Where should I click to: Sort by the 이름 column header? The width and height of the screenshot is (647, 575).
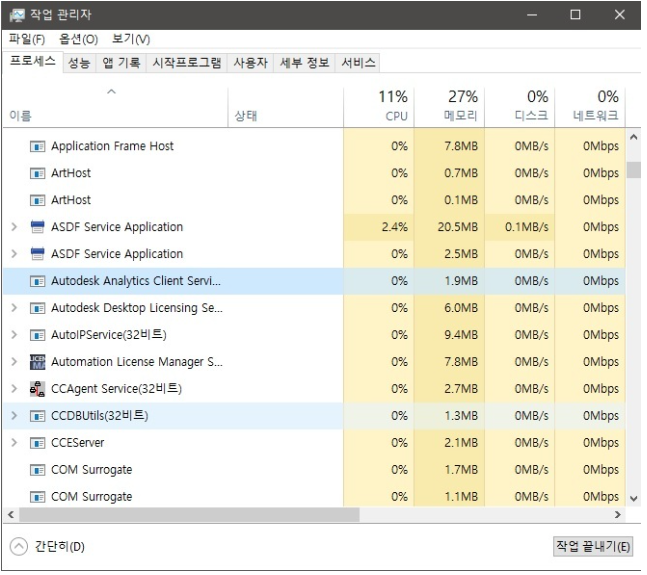(116, 107)
